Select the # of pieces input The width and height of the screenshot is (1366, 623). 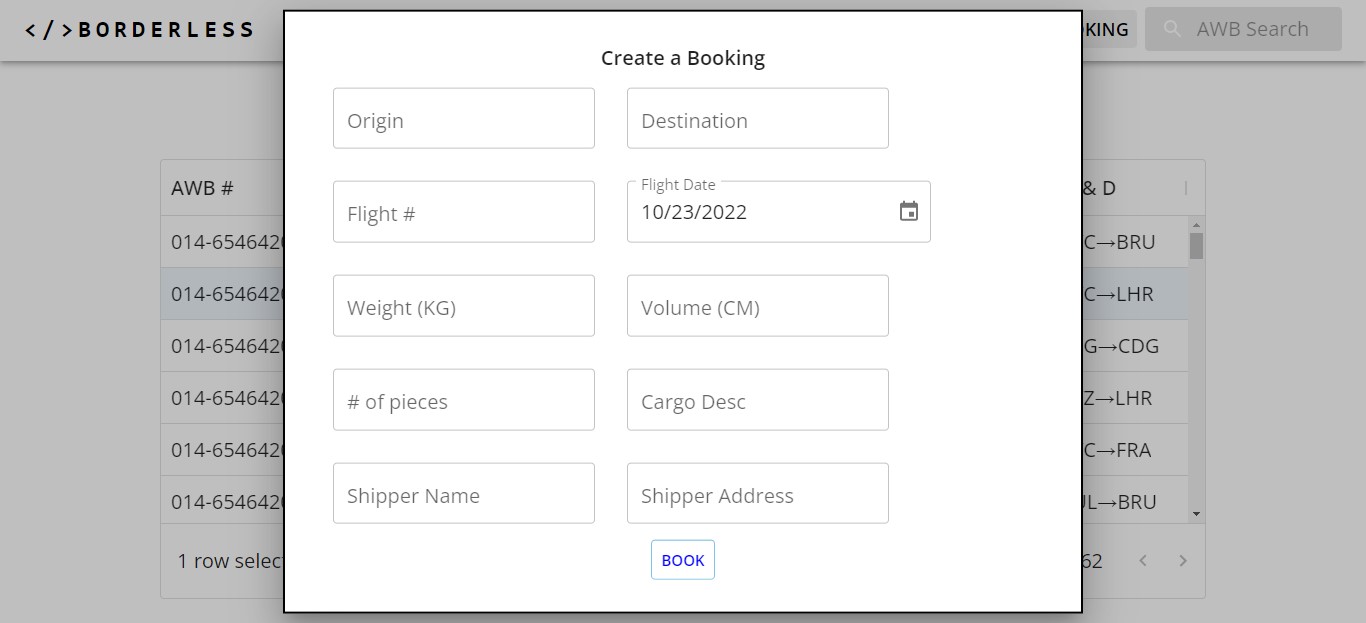click(463, 400)
